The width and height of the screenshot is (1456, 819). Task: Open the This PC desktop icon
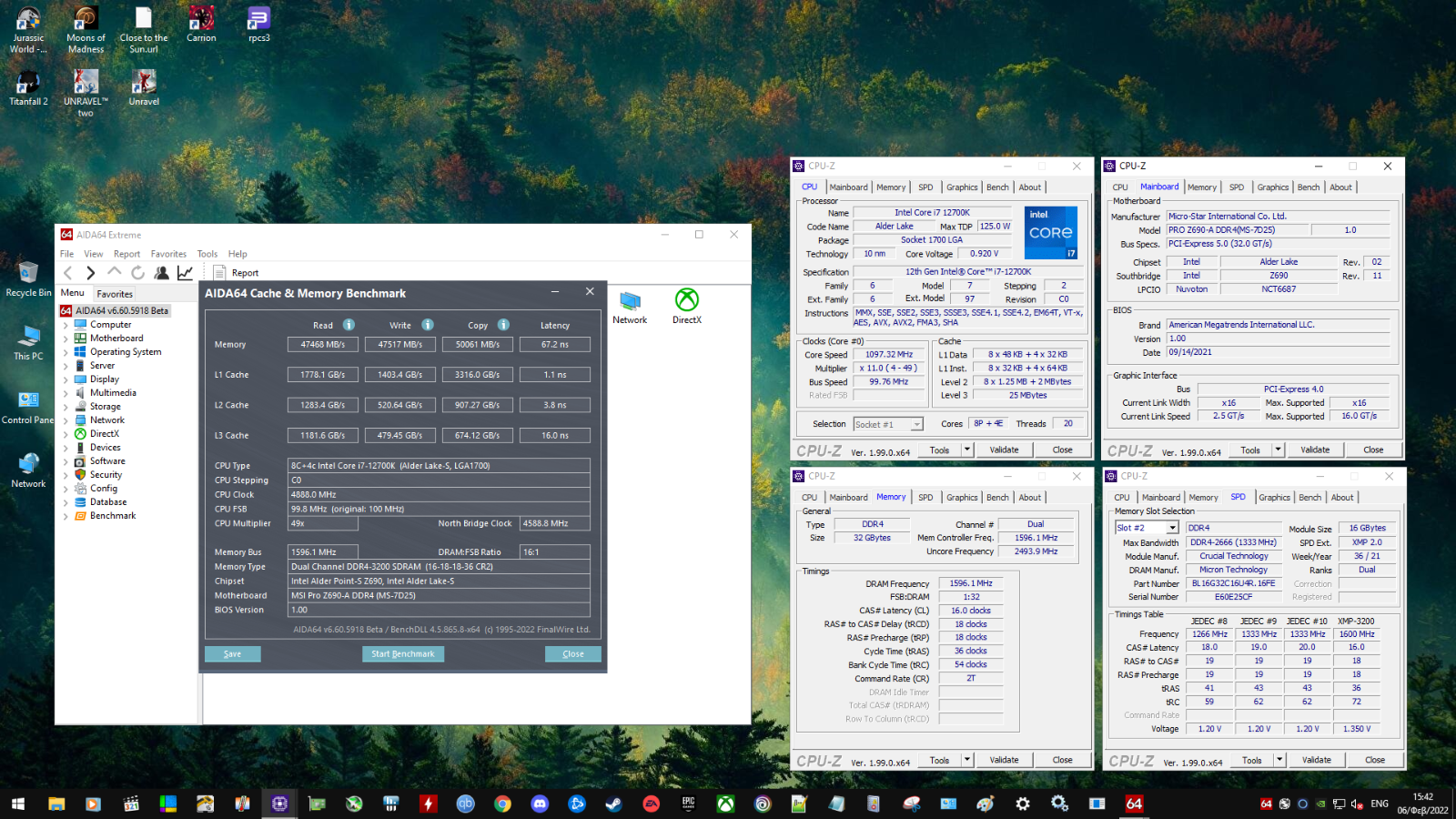(28, 342)
